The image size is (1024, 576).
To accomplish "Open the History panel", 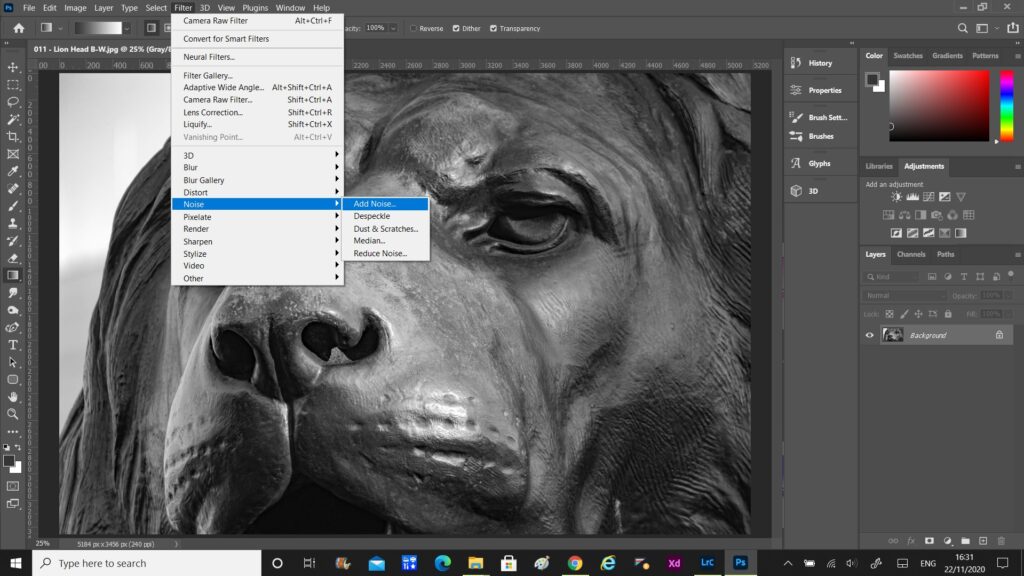I will [x=820, y=62].
